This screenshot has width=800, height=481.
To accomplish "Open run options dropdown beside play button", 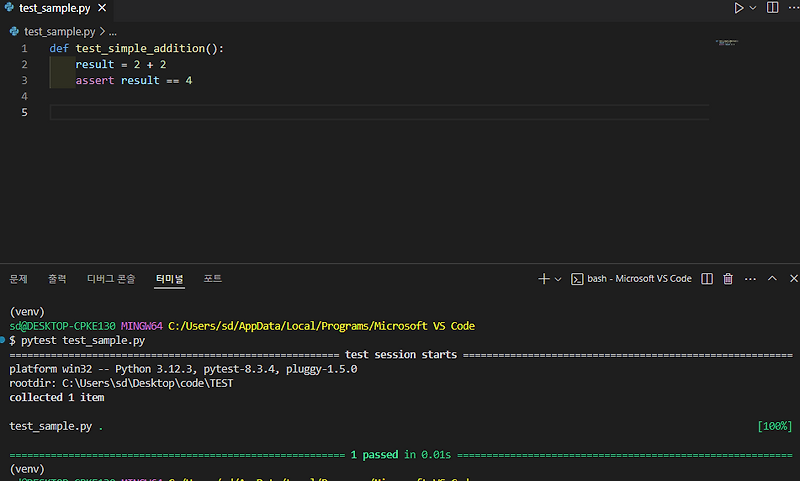I will tap(753, 8).
